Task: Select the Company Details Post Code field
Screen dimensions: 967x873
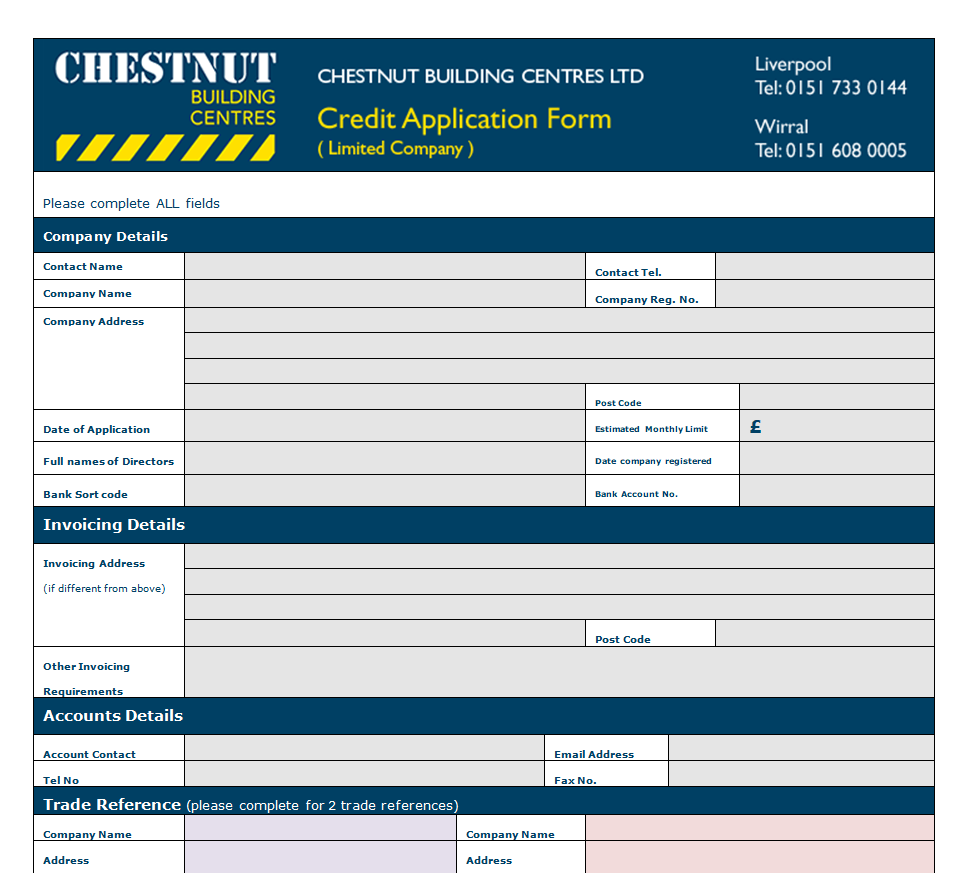Action: pos(836,397)
